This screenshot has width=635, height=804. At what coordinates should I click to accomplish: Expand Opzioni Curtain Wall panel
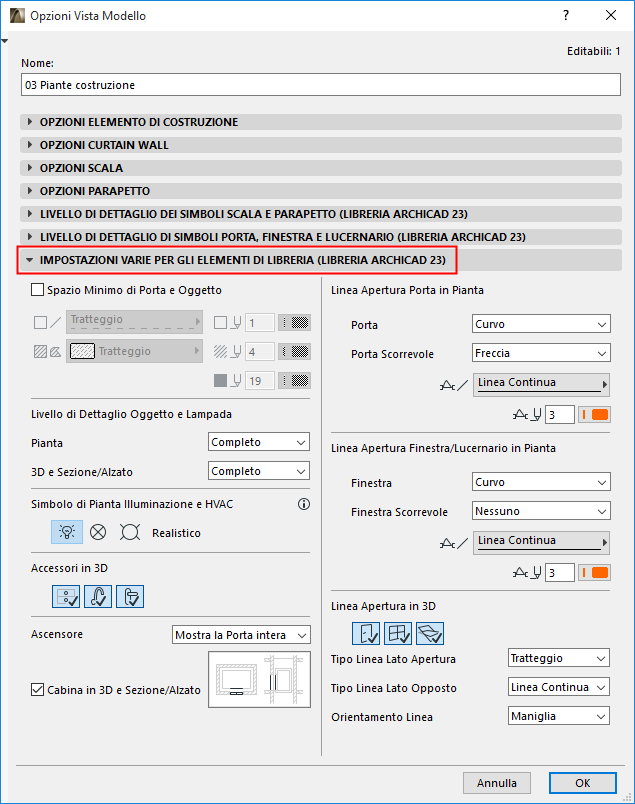tap(321, 145)
